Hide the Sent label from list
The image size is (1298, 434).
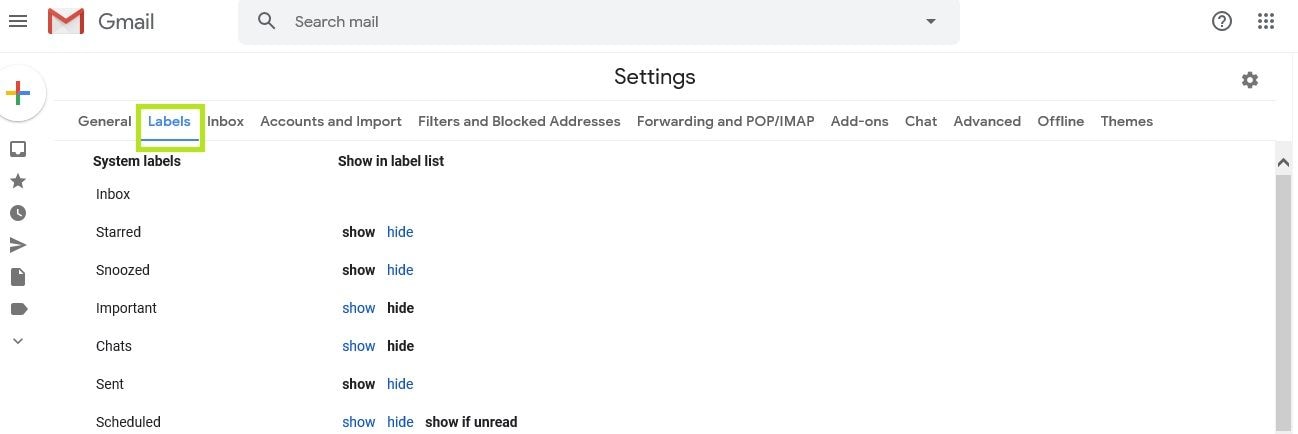click(400, 384)
